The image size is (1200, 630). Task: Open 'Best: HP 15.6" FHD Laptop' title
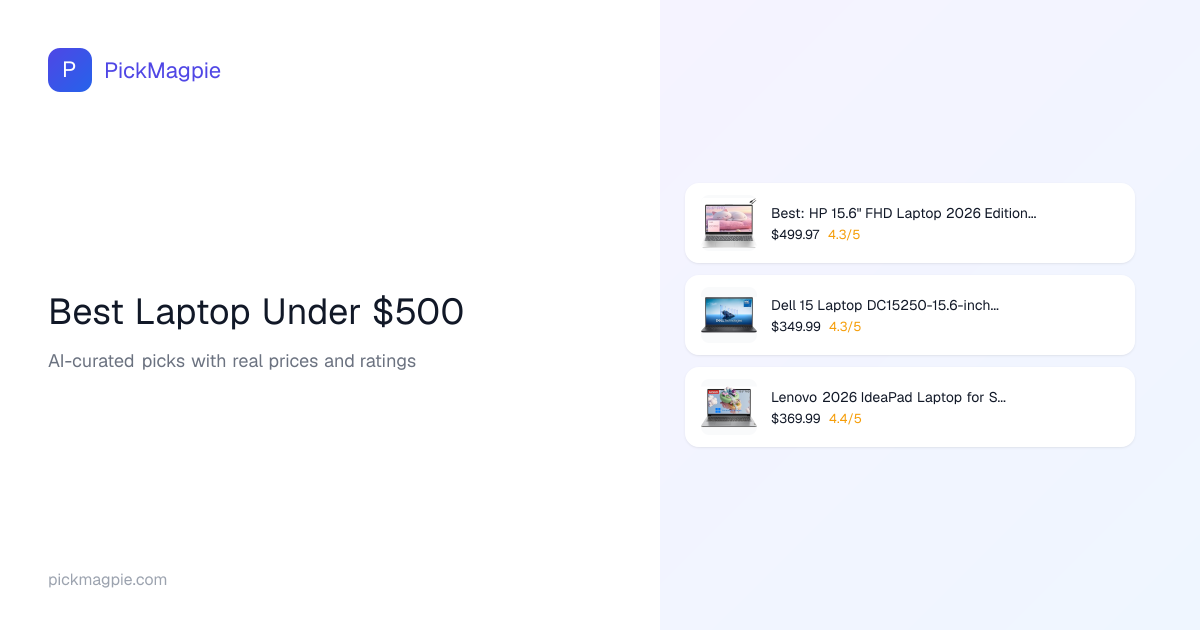(x=903, y=213)
